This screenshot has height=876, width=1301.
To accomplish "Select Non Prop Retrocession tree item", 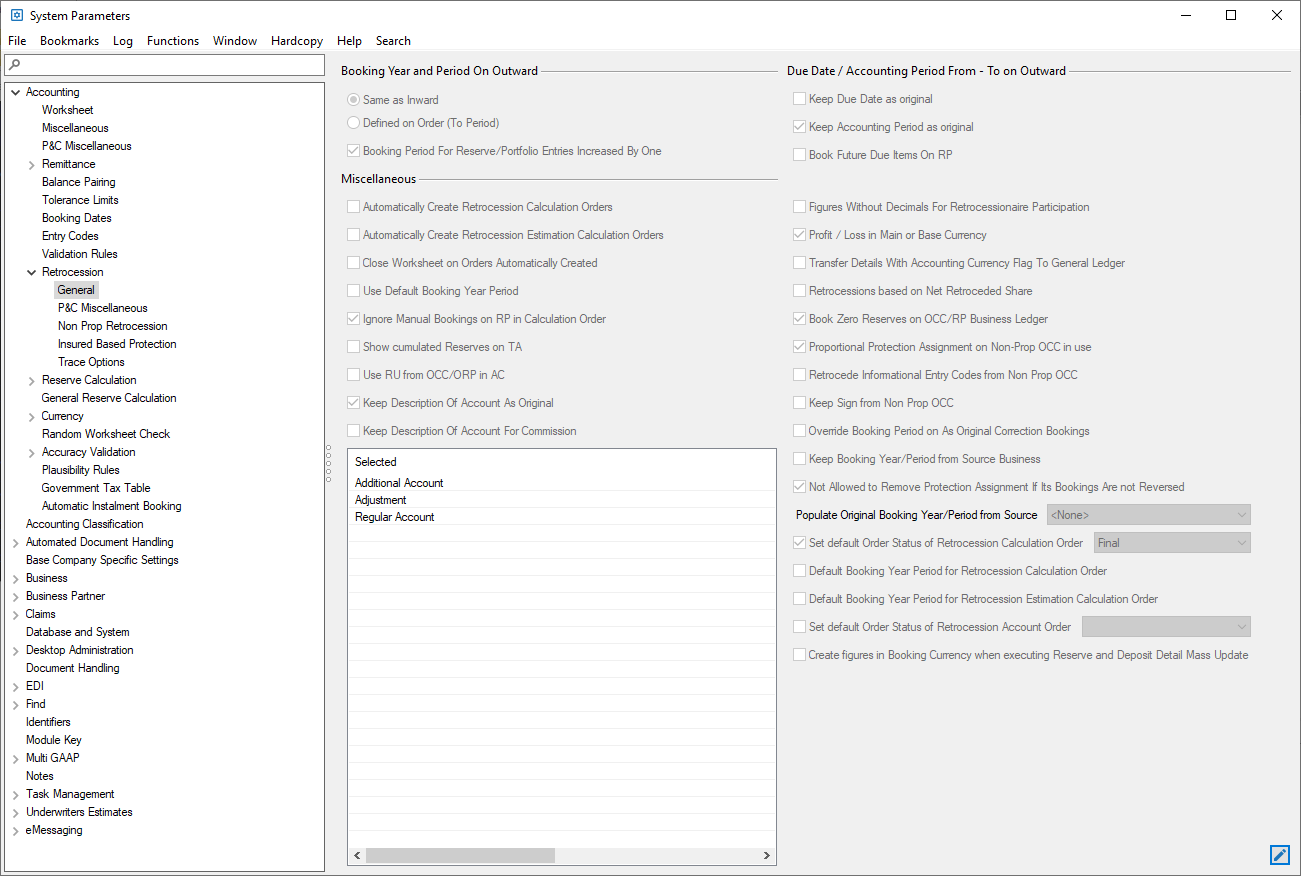I will (x=112, y=326).
